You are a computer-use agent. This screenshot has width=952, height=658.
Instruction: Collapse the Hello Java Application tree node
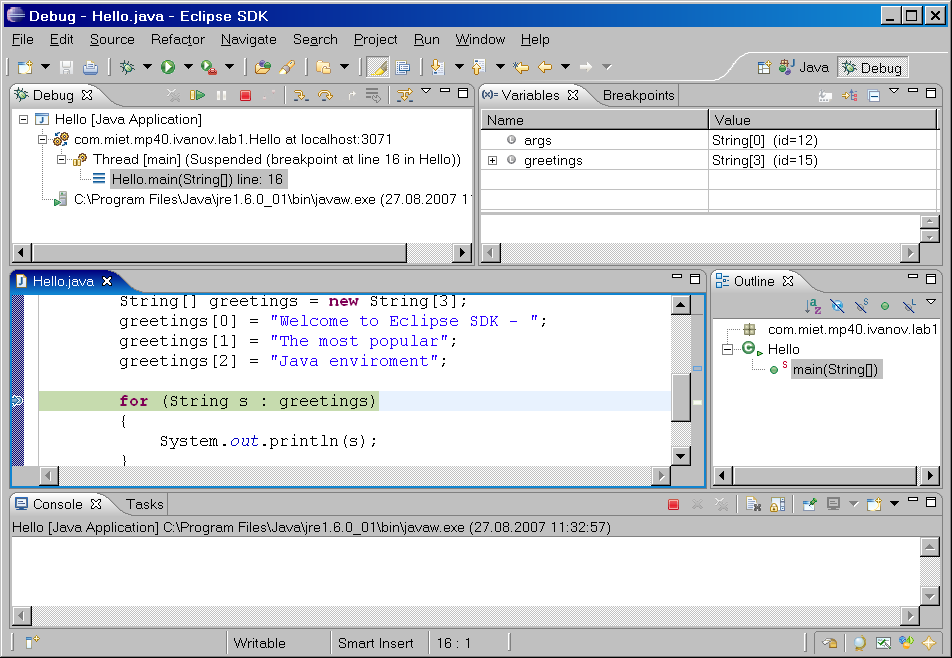coord(24,120)
